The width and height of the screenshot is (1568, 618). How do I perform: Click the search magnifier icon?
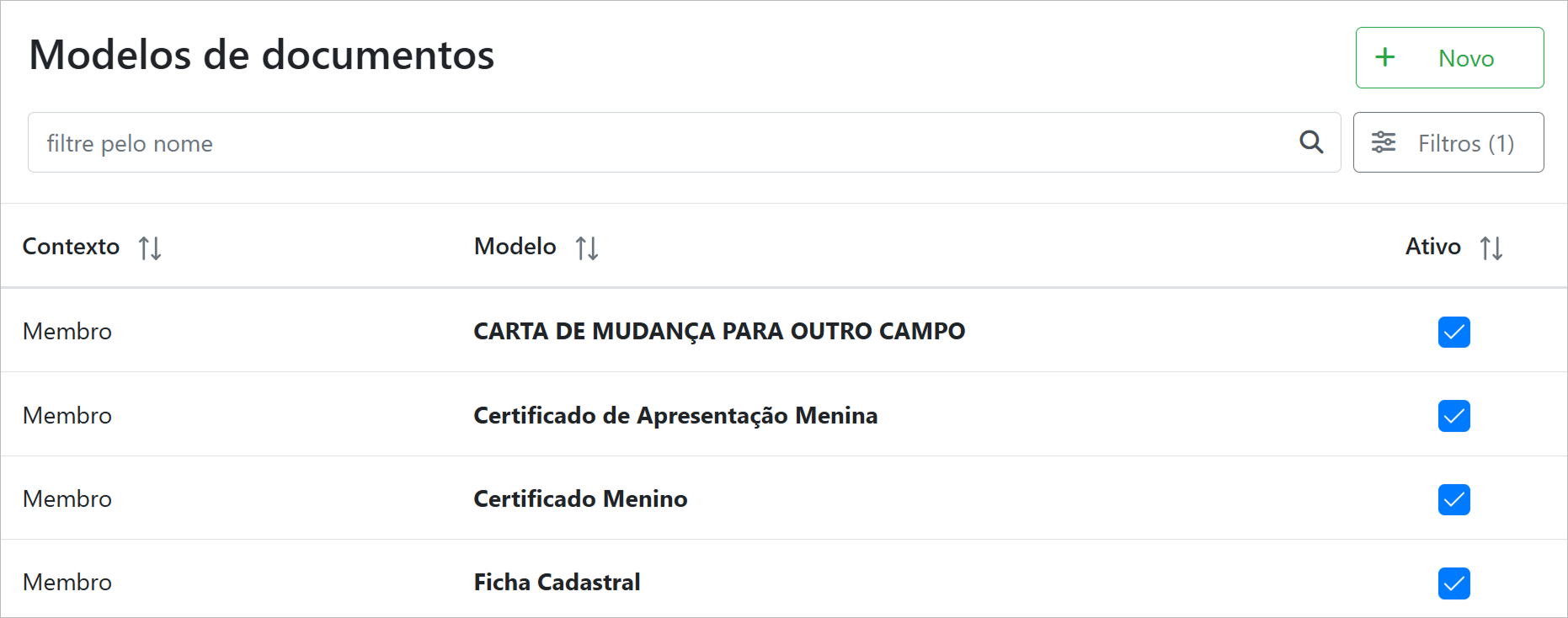[x=1311, y=142]
